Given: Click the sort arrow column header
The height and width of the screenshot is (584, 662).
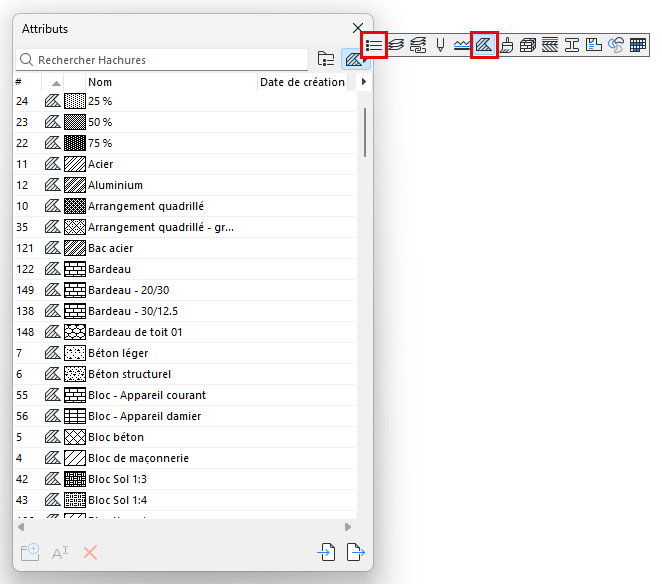Looking at the screenshot, I should [53, 82].
